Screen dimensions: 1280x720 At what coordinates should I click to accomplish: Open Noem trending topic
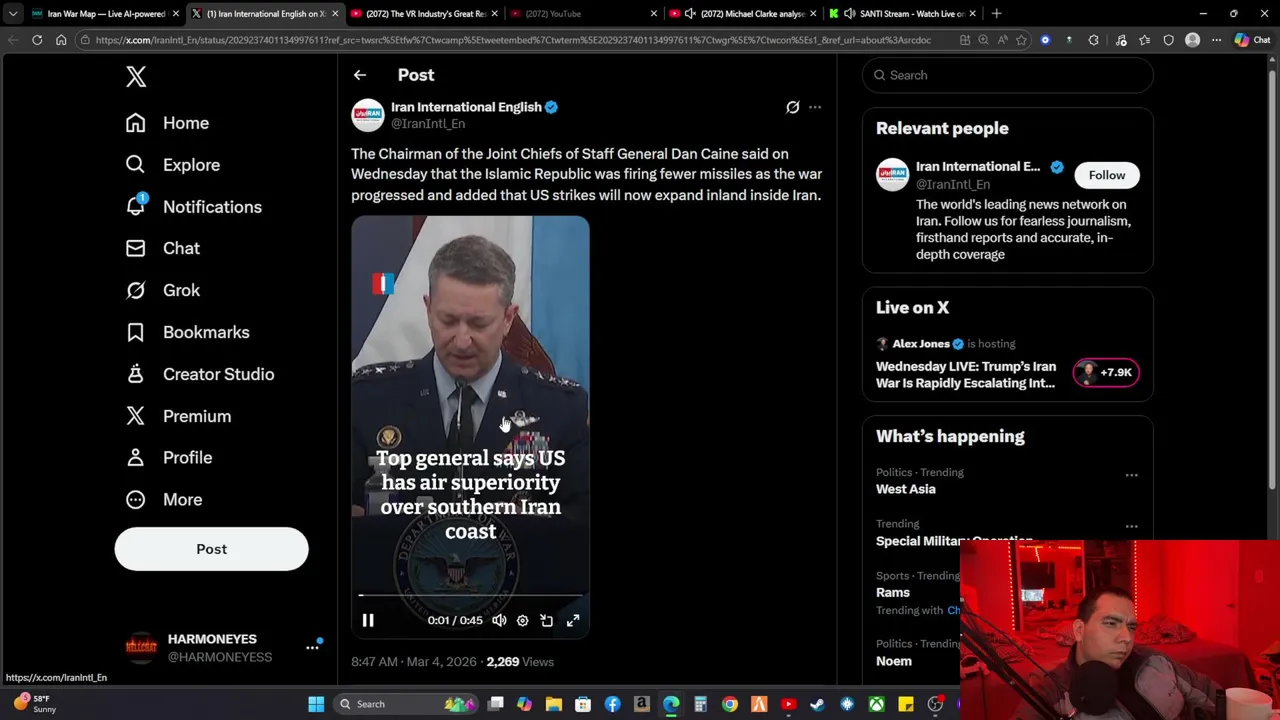(x=894, y=661)
